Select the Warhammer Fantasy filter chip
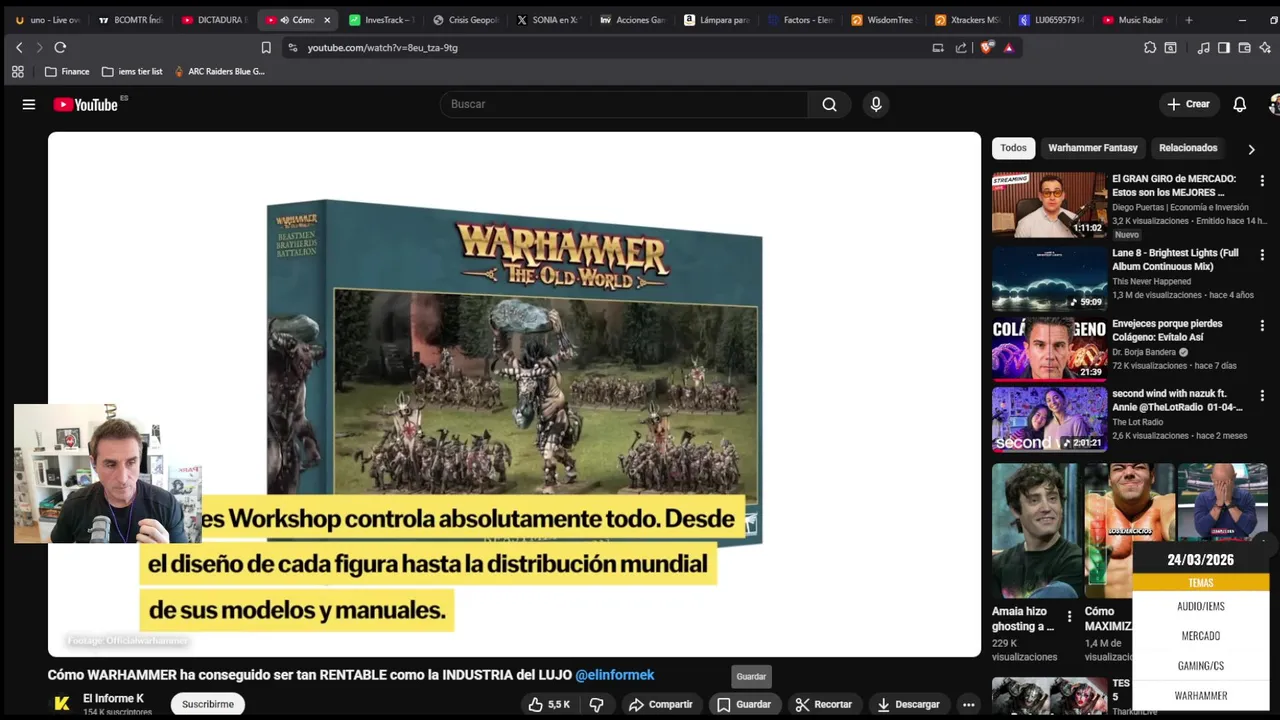The image size is (1280, 720). [1092, 148]
